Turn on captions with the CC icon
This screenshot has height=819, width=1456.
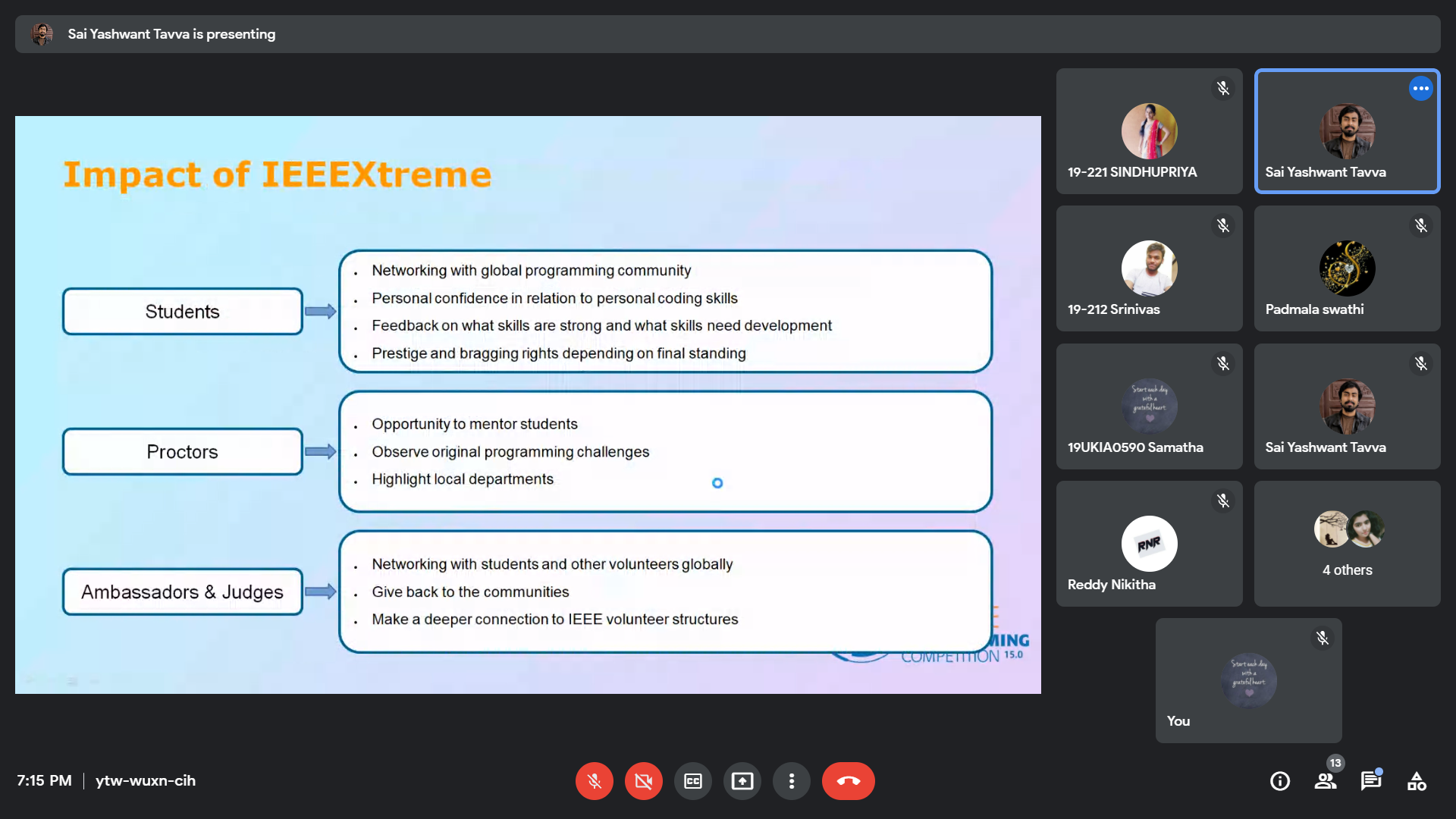point(692,780)
